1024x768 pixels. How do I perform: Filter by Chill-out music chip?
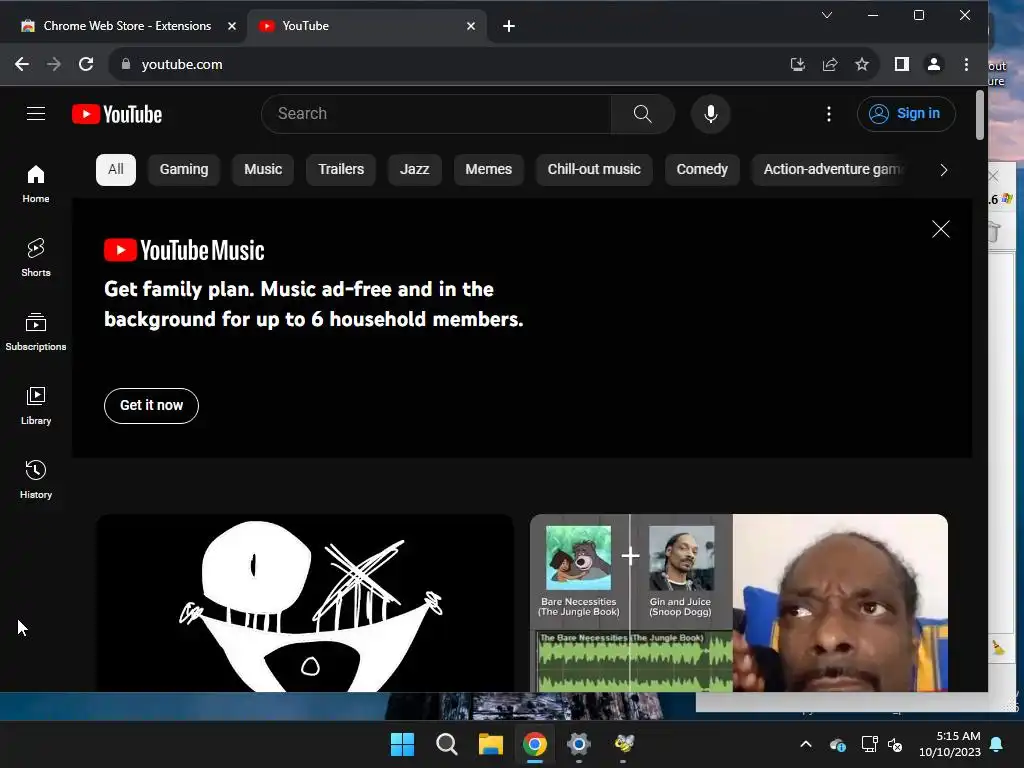coord(594,170)
